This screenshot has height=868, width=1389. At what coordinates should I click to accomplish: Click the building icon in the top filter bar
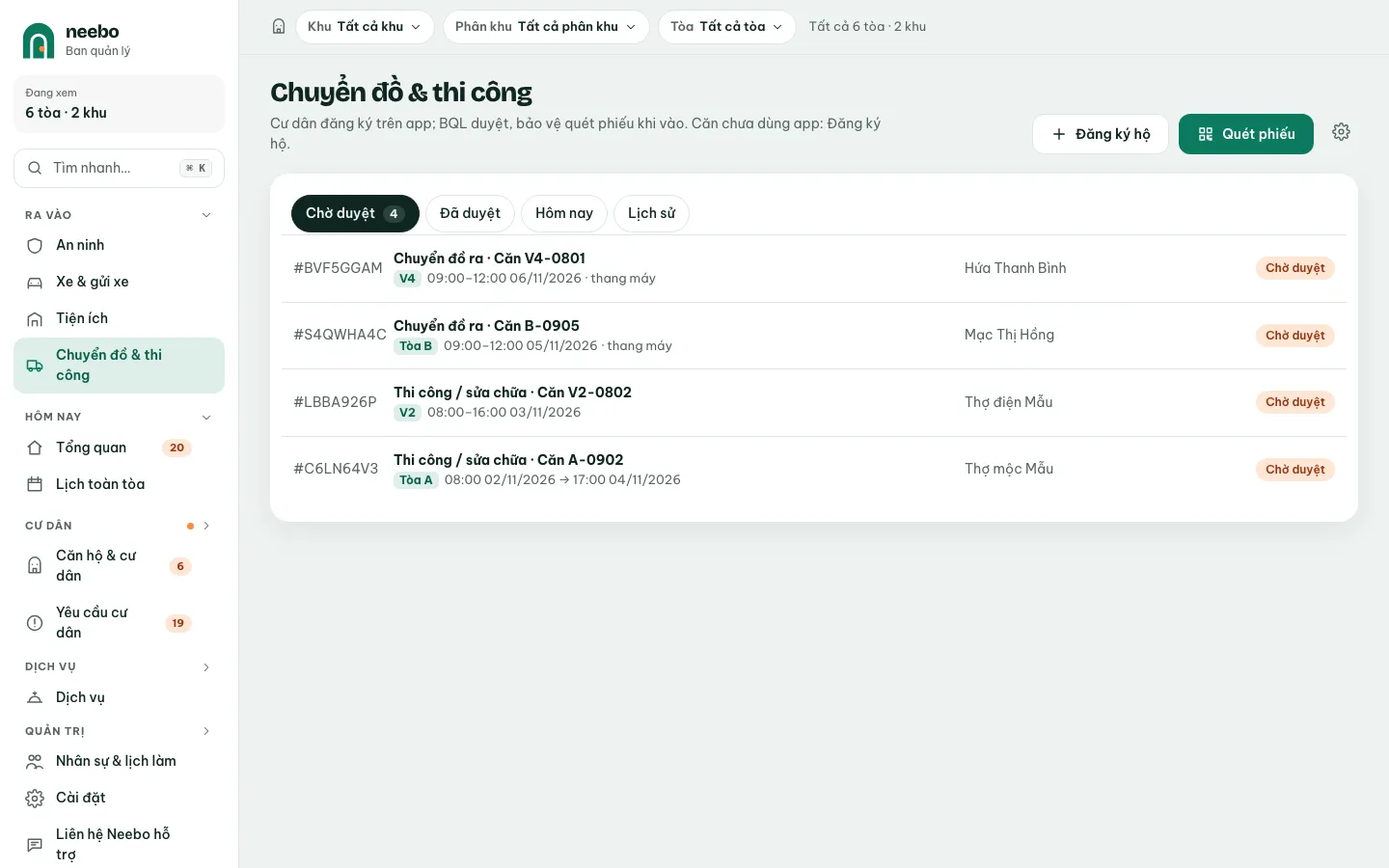pyautogui.click(x=279, y=27)
